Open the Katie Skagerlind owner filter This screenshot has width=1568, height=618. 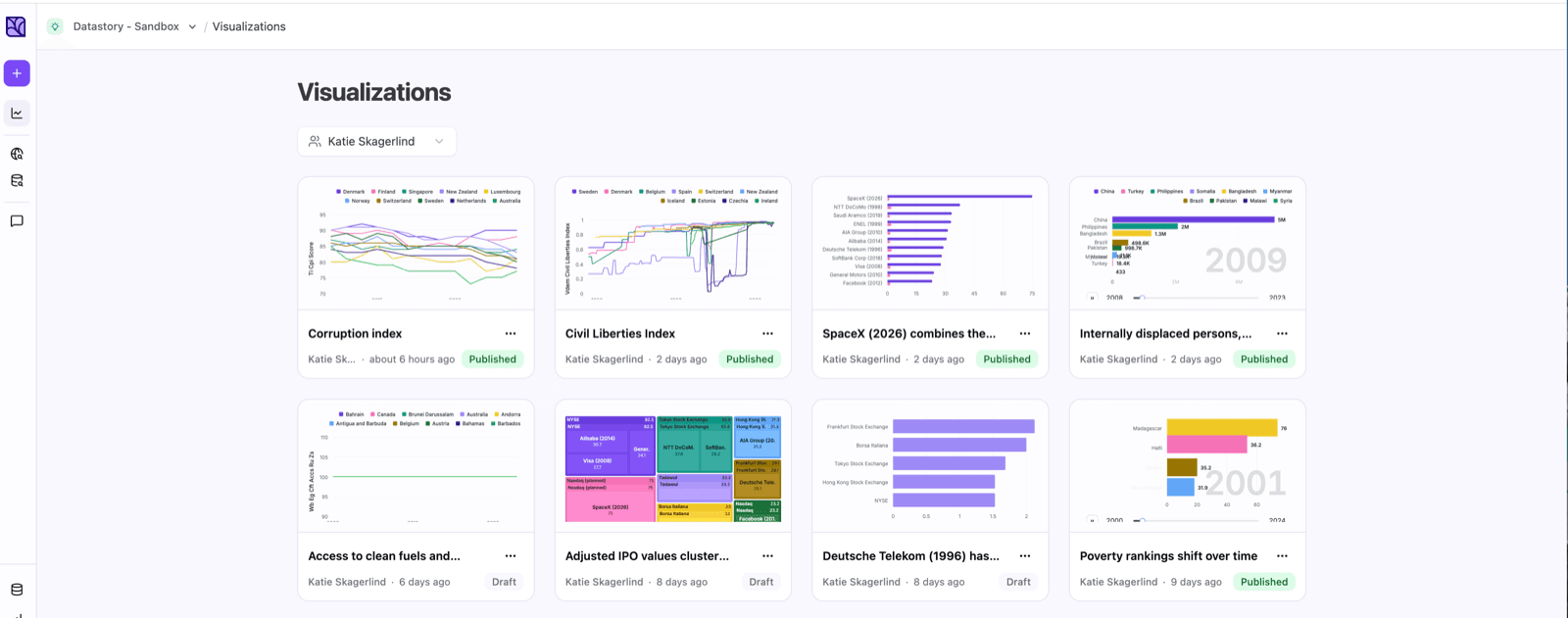(x=376, y=141)
